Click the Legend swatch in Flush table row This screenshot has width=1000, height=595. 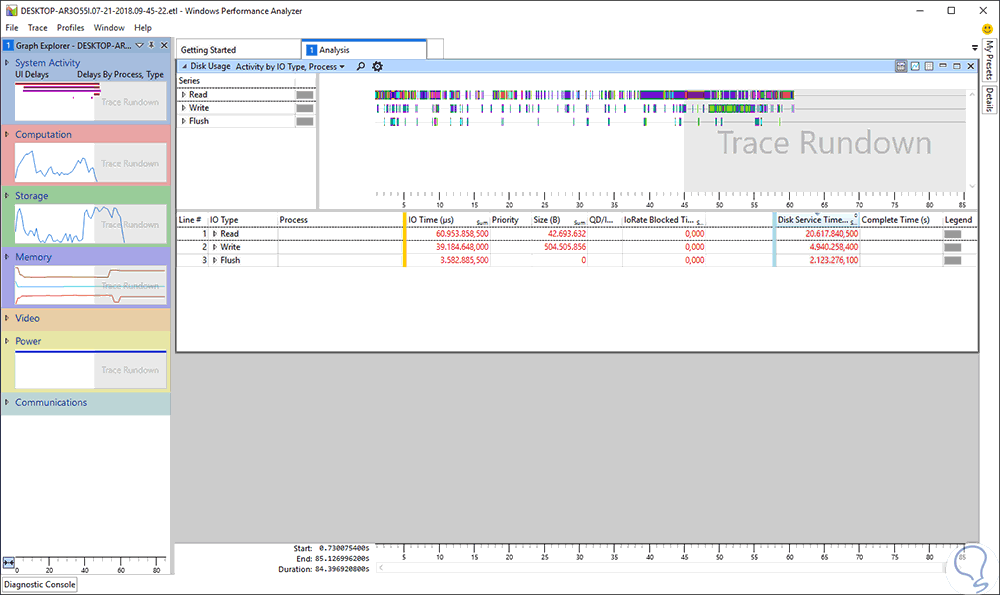click(953, 260)
